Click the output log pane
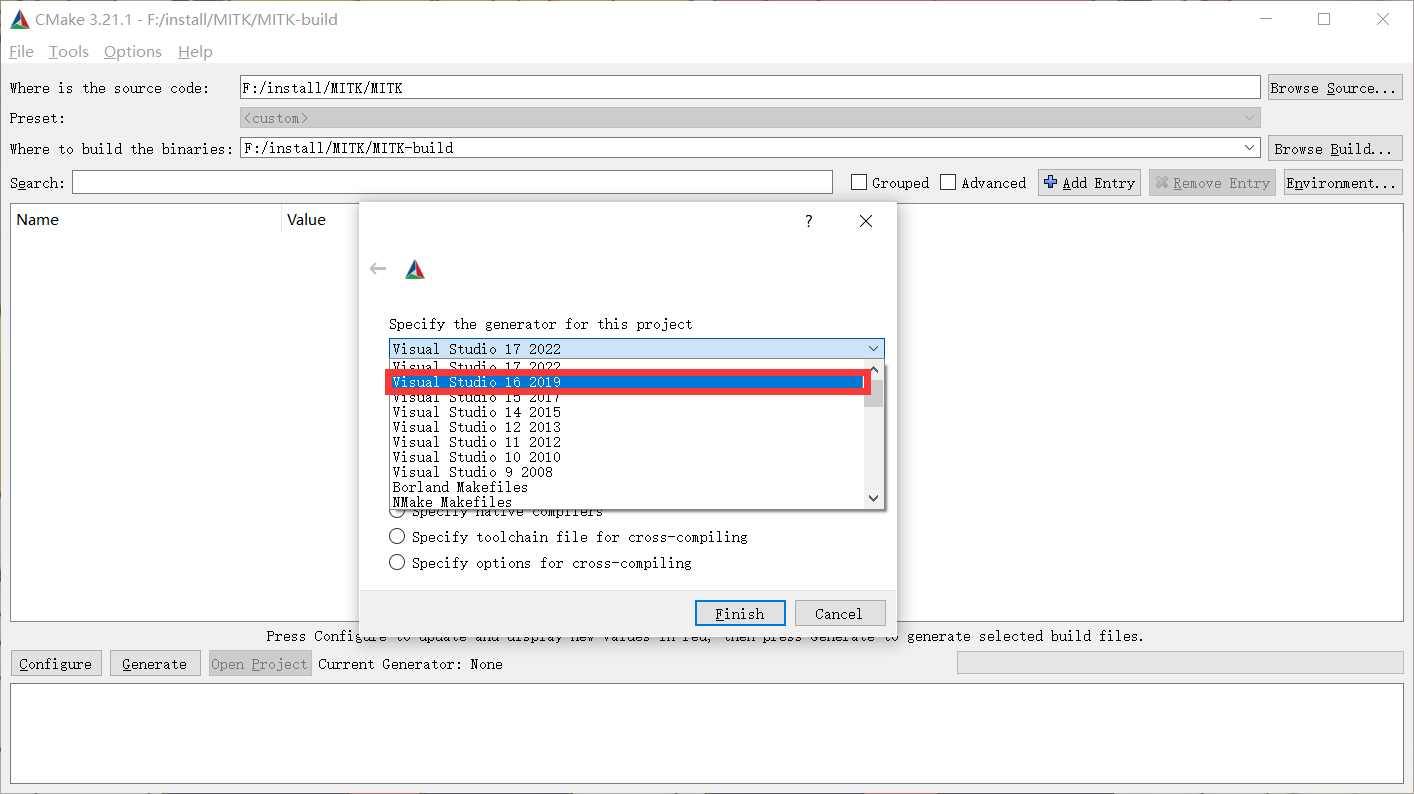 tap(706, 733)
